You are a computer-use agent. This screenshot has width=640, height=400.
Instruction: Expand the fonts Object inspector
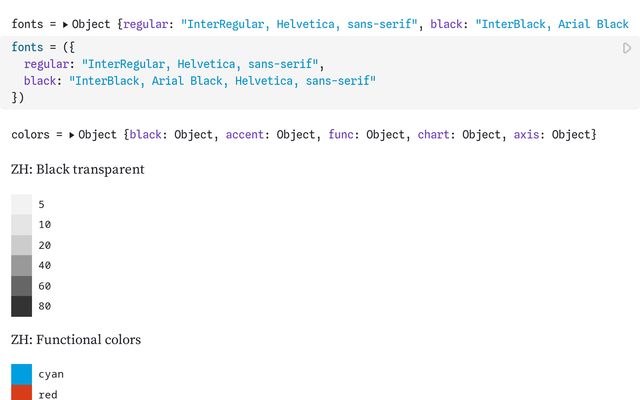coord(65,24)
